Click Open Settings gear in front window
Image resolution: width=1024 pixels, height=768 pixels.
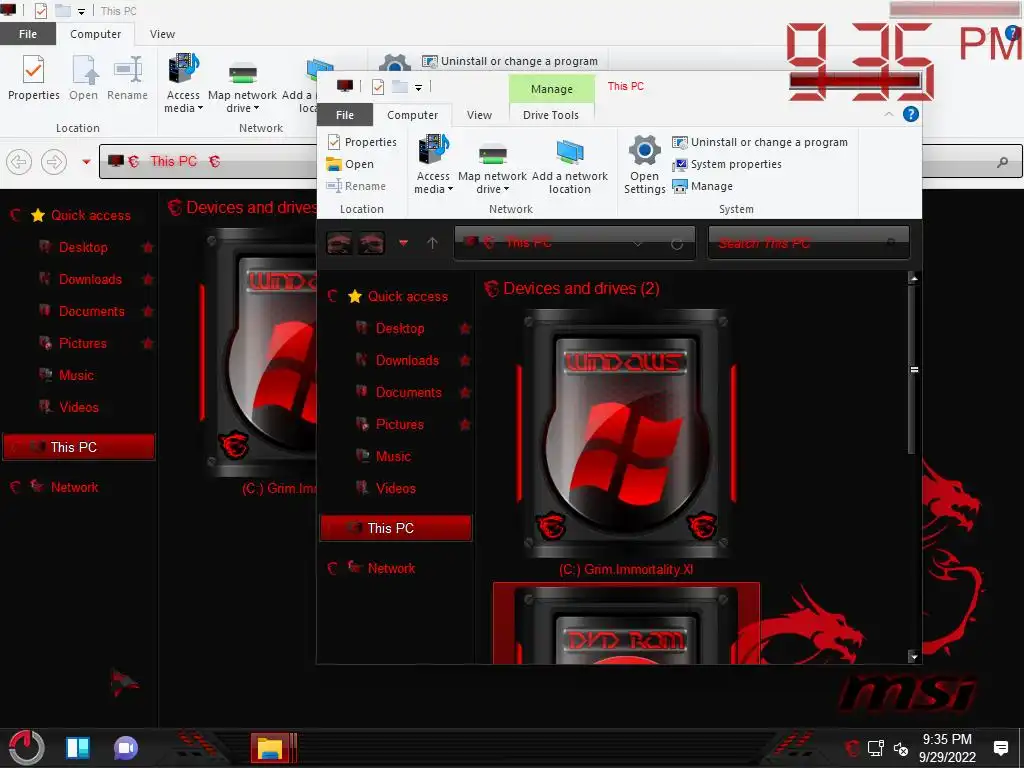644,150
